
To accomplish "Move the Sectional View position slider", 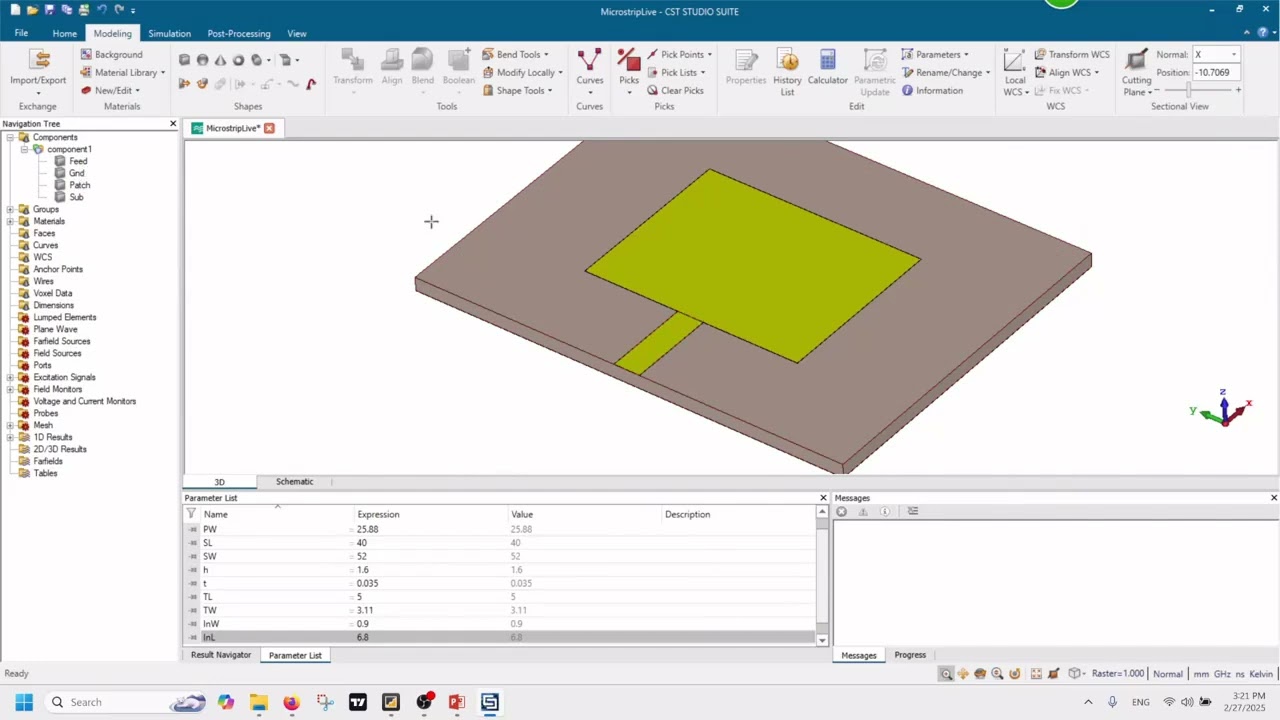I will [1189, 90].
